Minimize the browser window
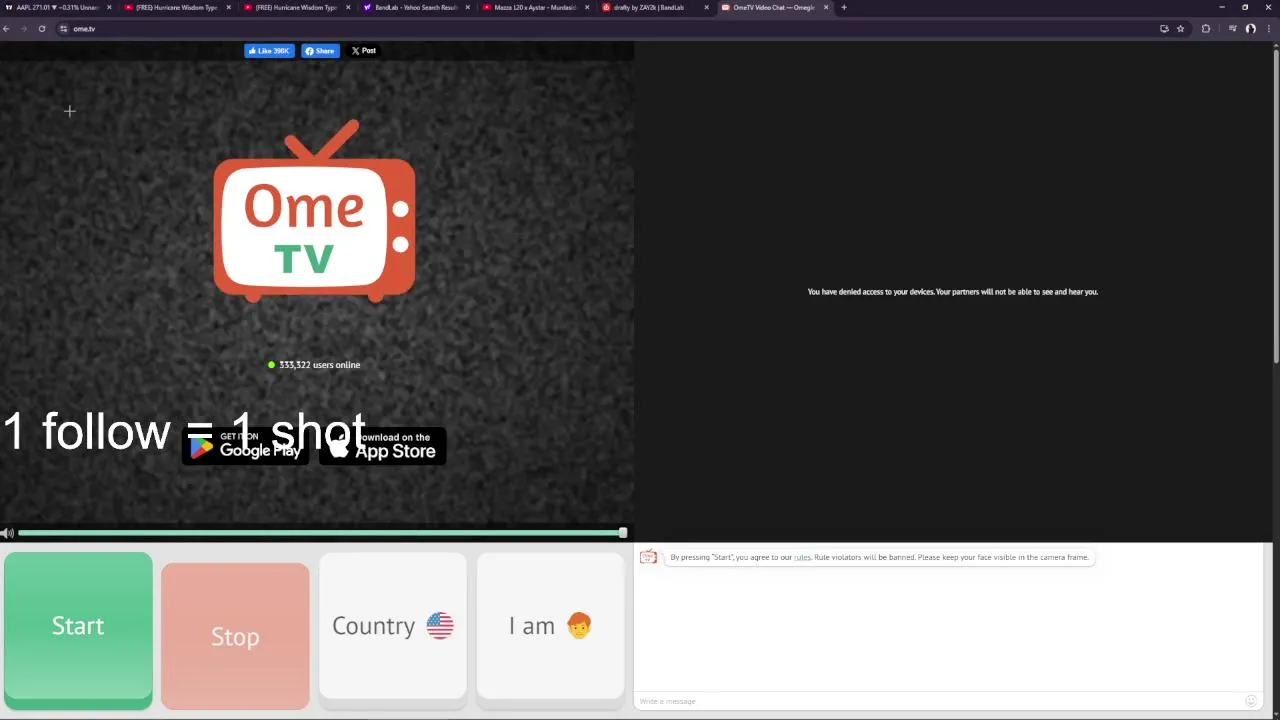The image size is (1280, 720). (1221, 7)
